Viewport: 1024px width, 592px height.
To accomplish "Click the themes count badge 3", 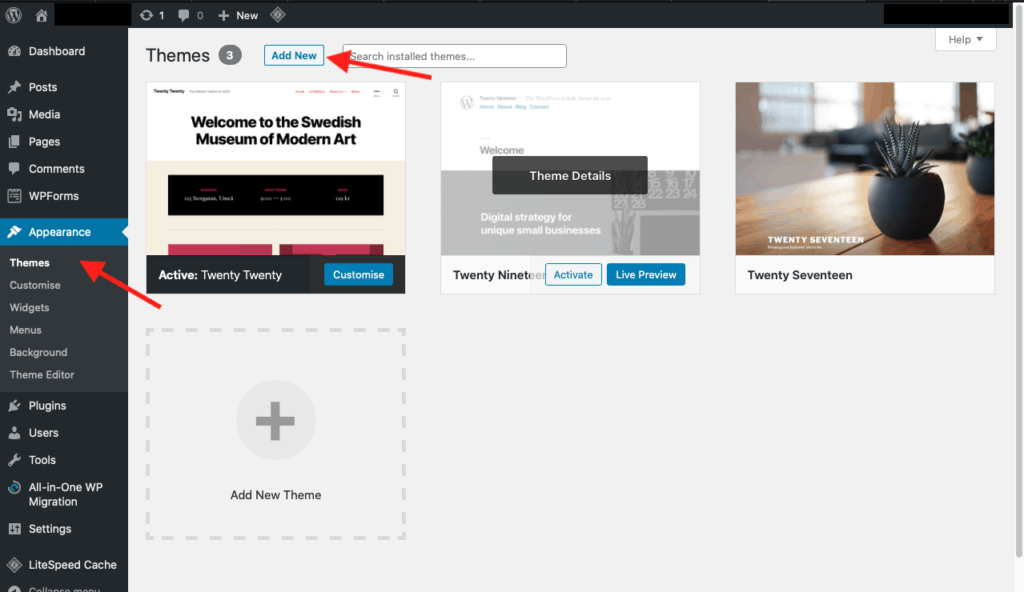I will coord(229,56).
